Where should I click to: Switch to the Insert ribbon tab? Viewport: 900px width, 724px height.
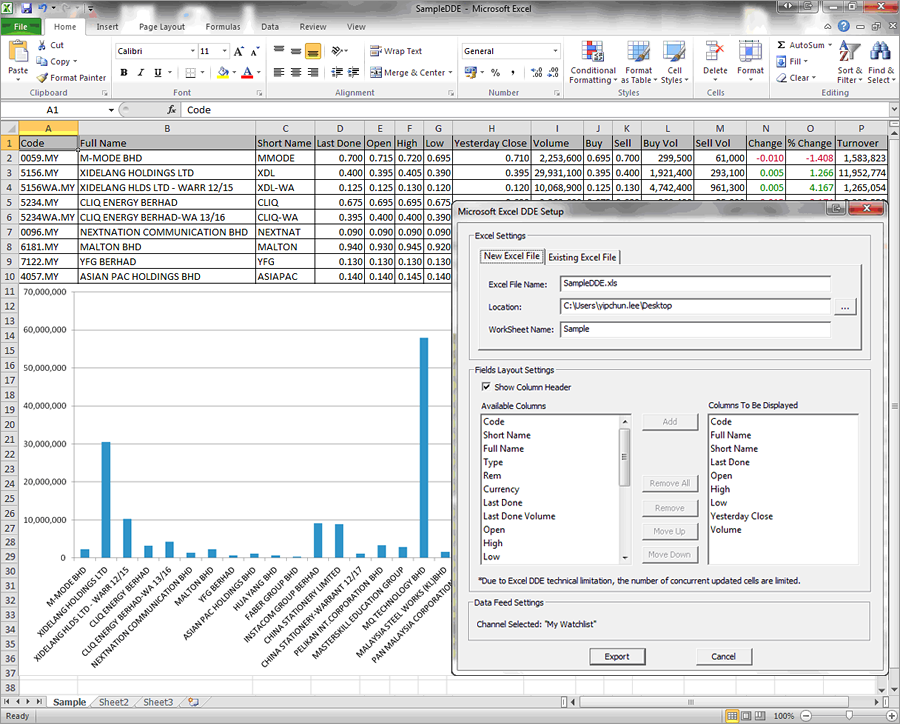[107, 26]
